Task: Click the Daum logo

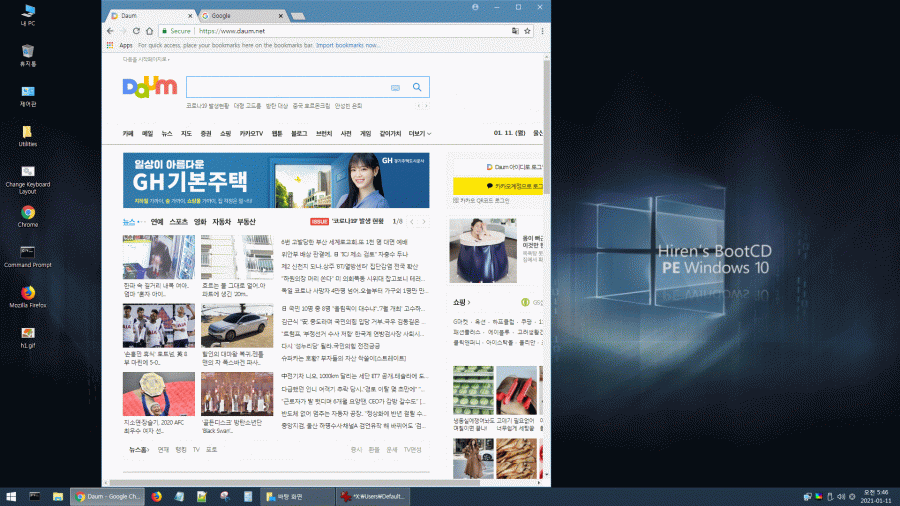Action: (150, 87)
